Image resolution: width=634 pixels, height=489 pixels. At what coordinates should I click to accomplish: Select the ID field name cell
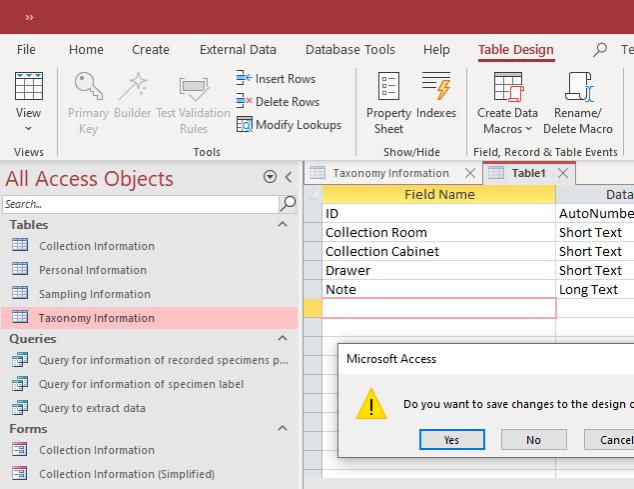439,213
